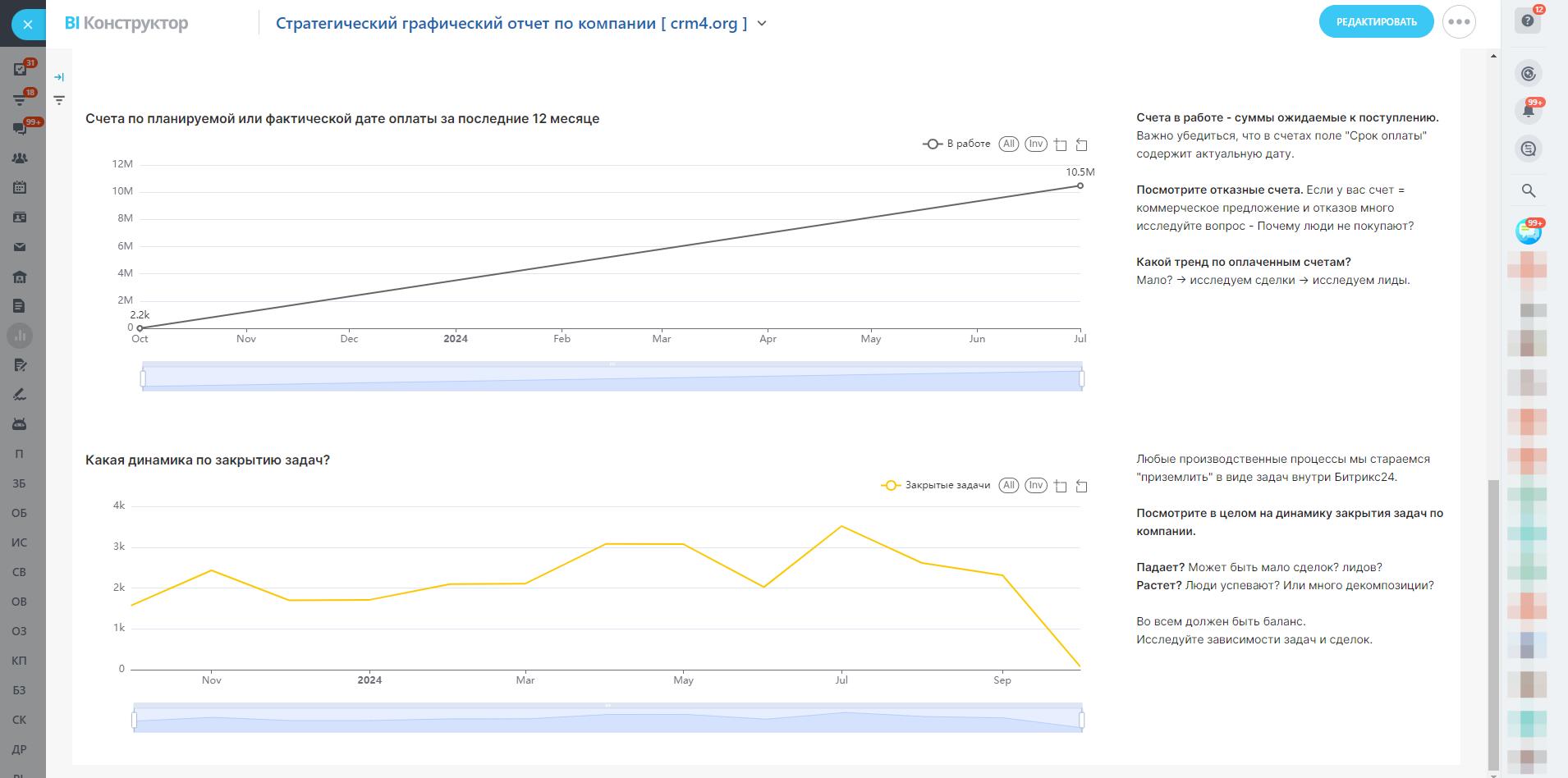
Task: Open the mail envelope icon in sidebar
Action: (20, 247)
